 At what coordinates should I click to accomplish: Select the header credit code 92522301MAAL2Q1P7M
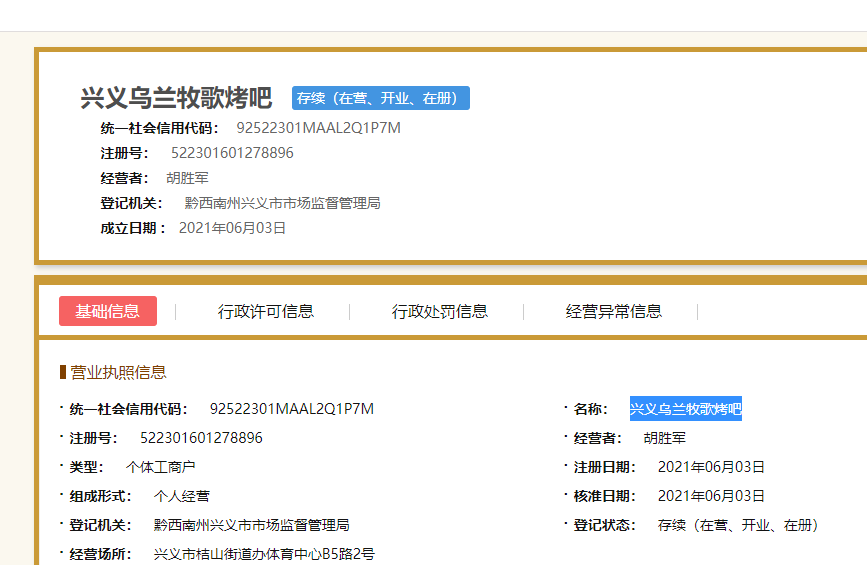(318, 128)
